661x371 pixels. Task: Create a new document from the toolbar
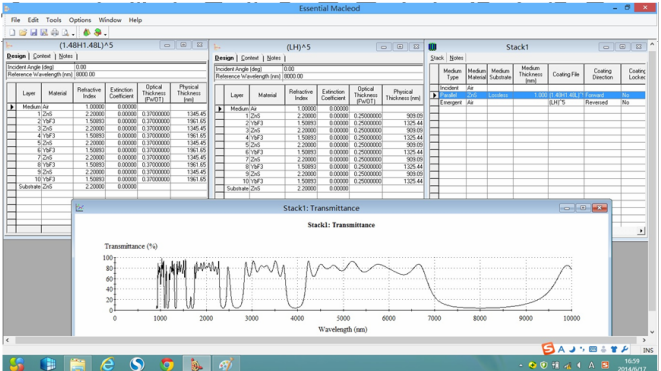point(12,32)
